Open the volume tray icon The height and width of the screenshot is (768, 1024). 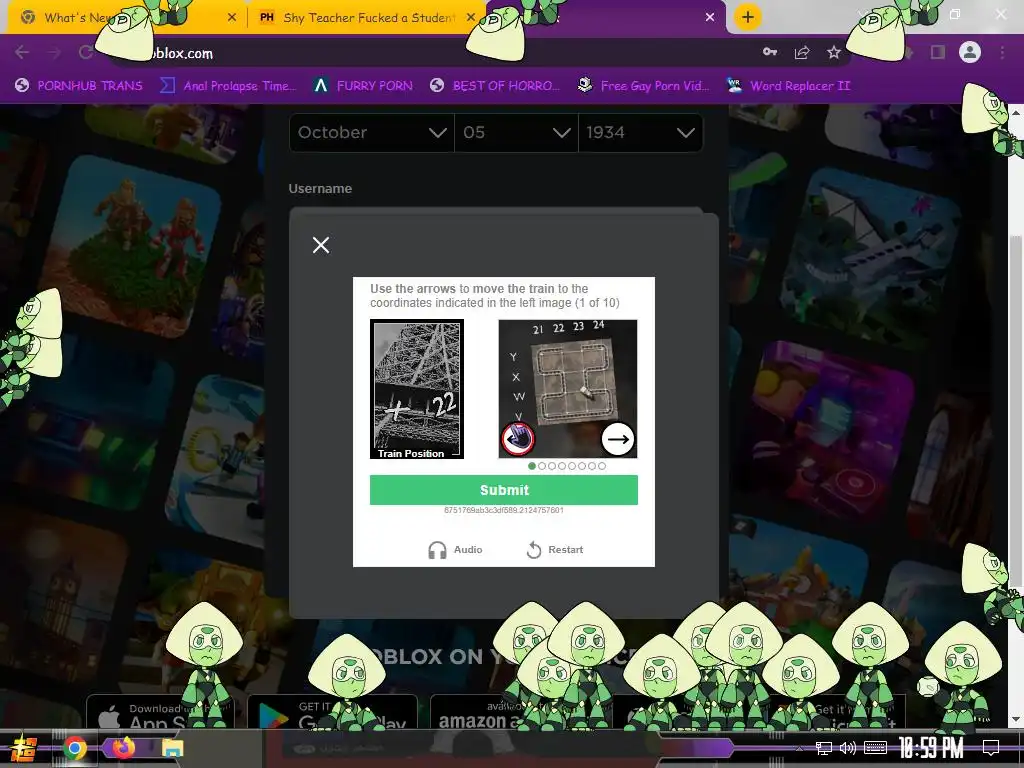pos(848,748)
